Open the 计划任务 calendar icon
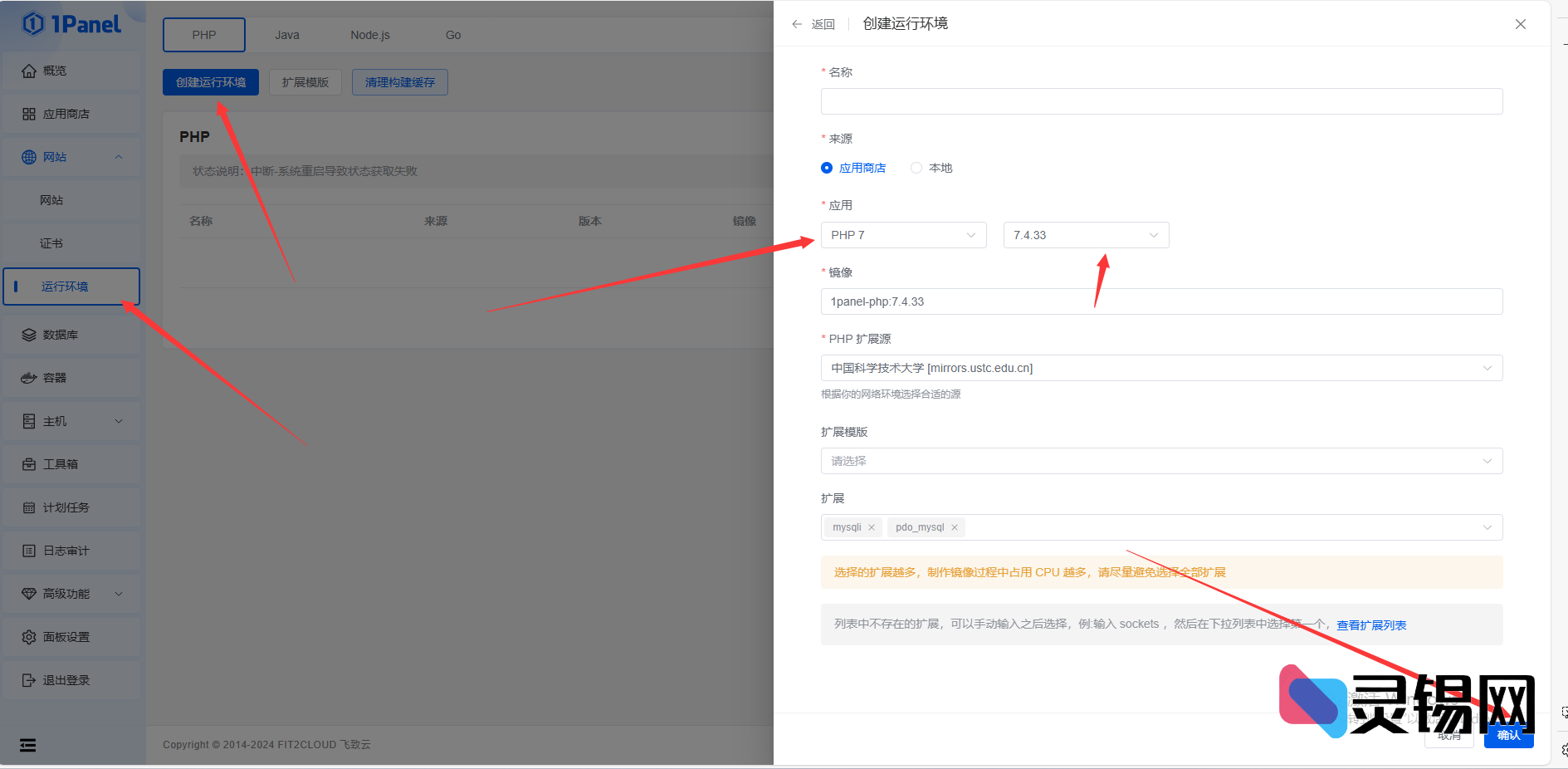Image resolution: width=1568 pixels, height=769 pixels. 29,508
